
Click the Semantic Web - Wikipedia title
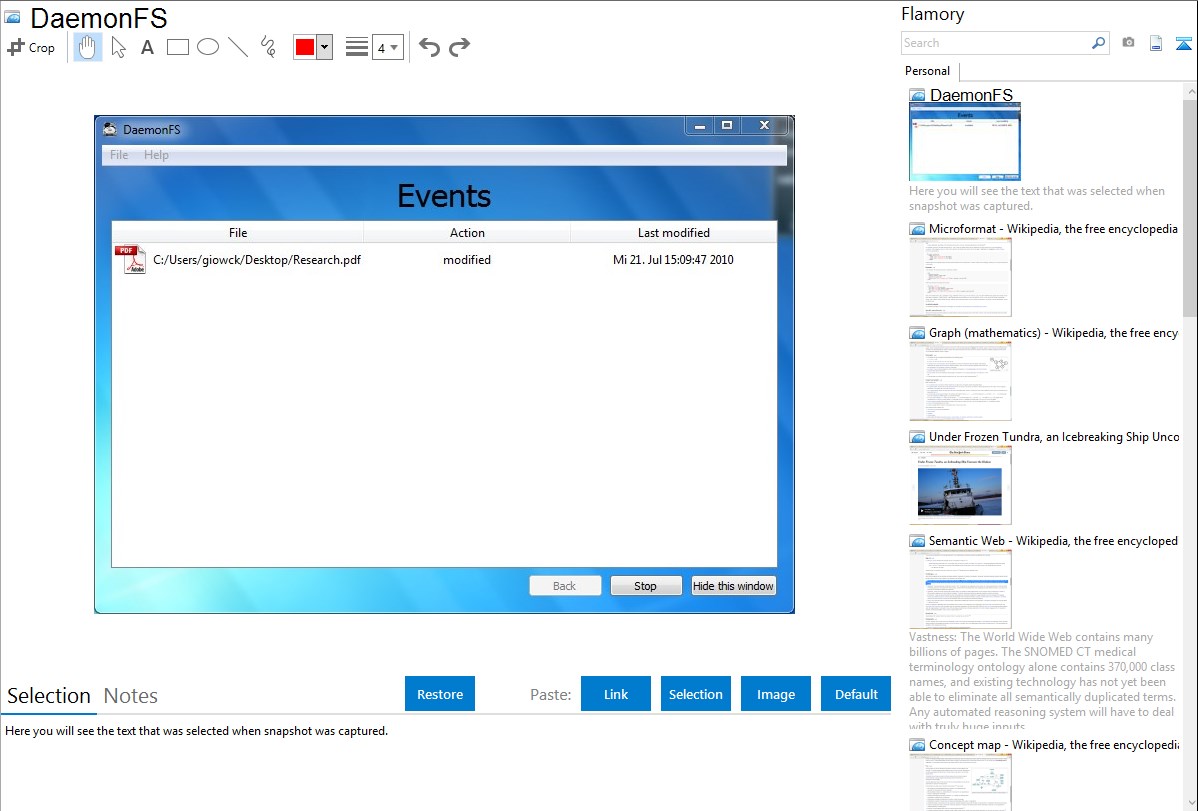point(1053,540)
